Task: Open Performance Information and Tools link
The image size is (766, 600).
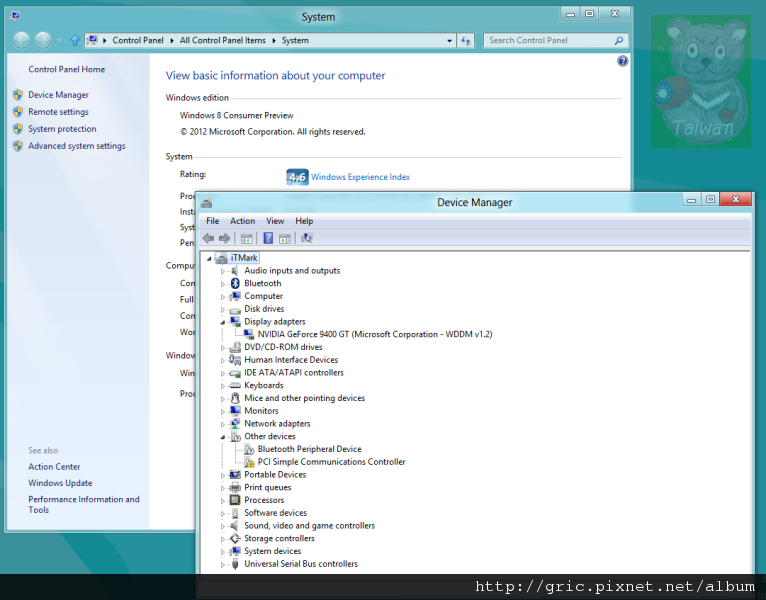Action: [x=84, y=504]
